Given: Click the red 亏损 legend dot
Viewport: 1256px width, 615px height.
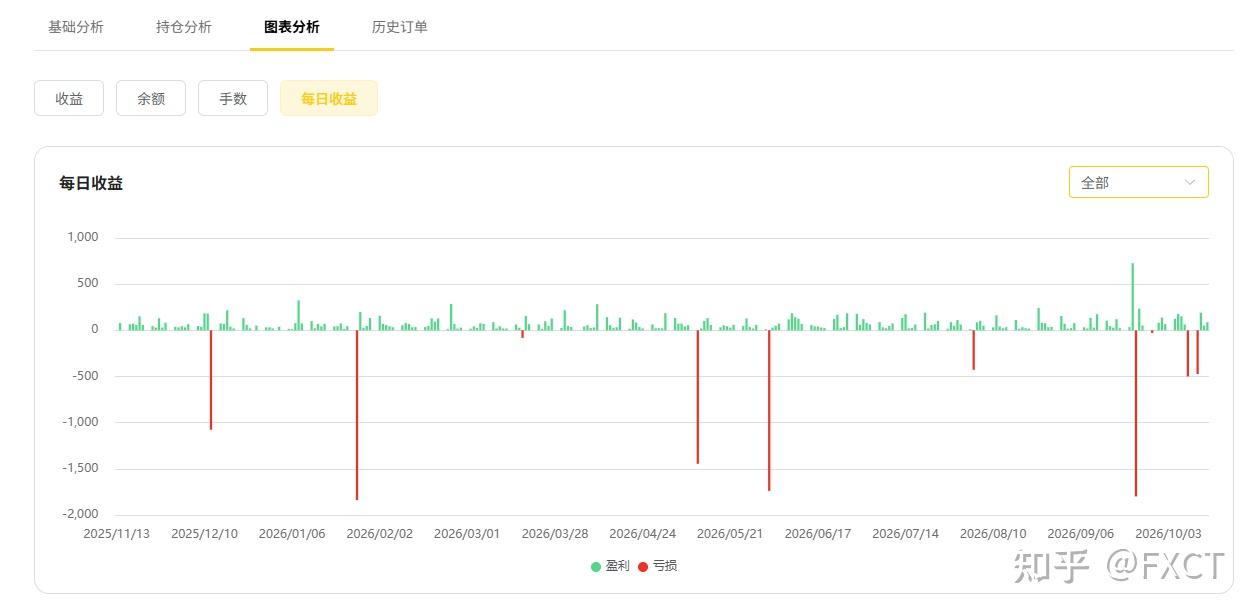Looking at the screenshot, I should coord(643,567).
